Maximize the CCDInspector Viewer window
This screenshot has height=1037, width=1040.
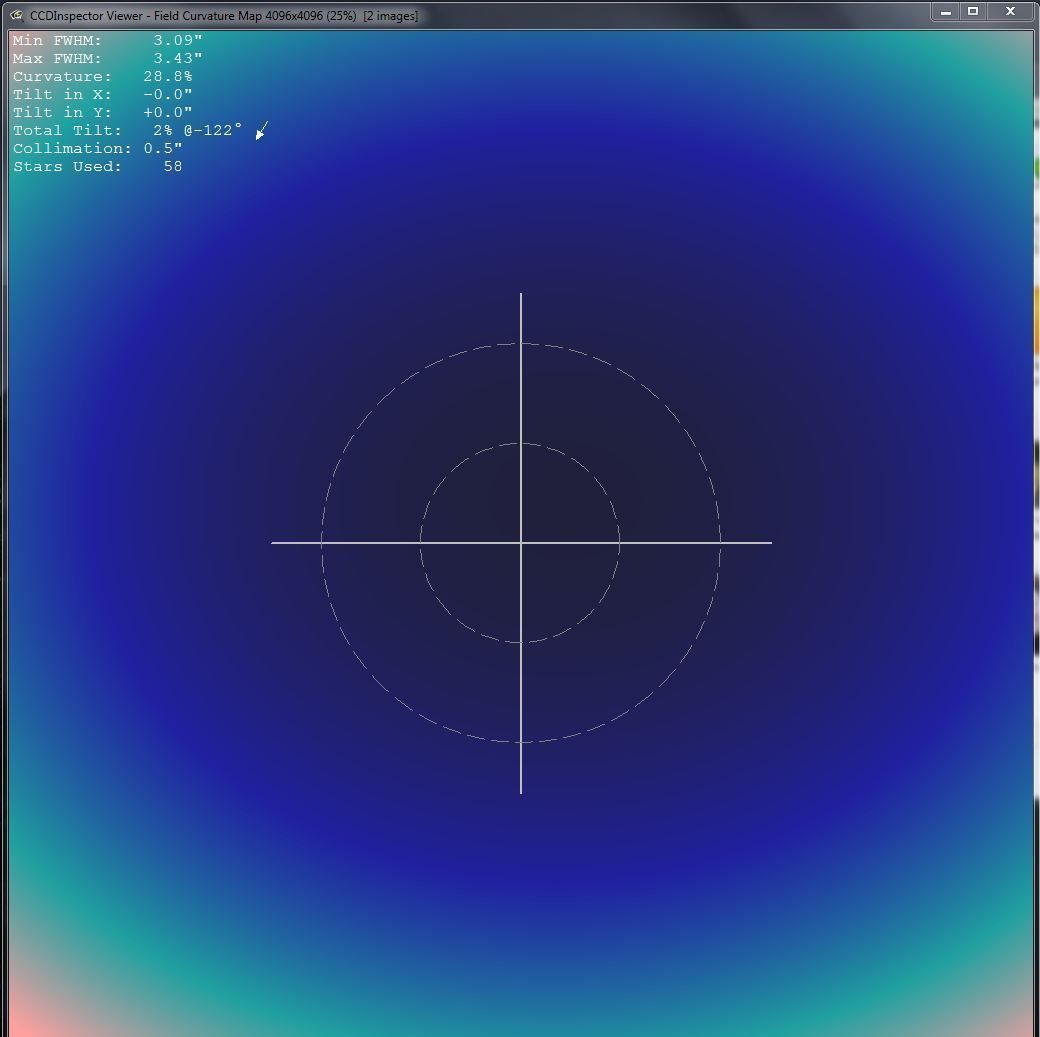(x=973, y=12)
